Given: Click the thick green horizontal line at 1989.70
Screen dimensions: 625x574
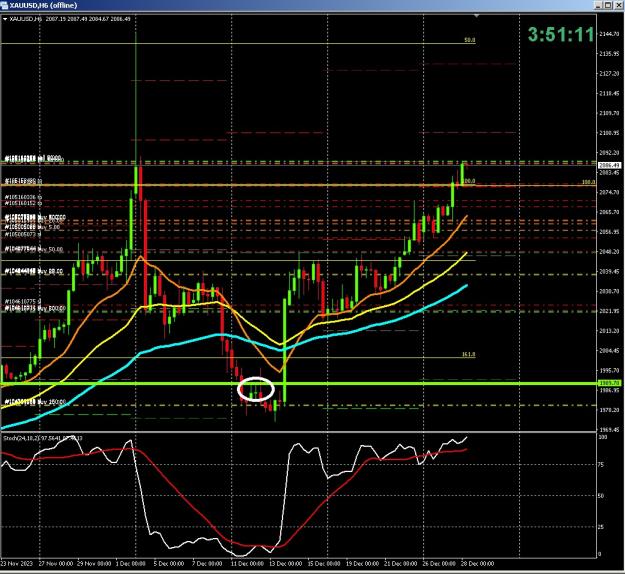Looking at the screenshot, I should pyautogui.click(x=299, y=383).
